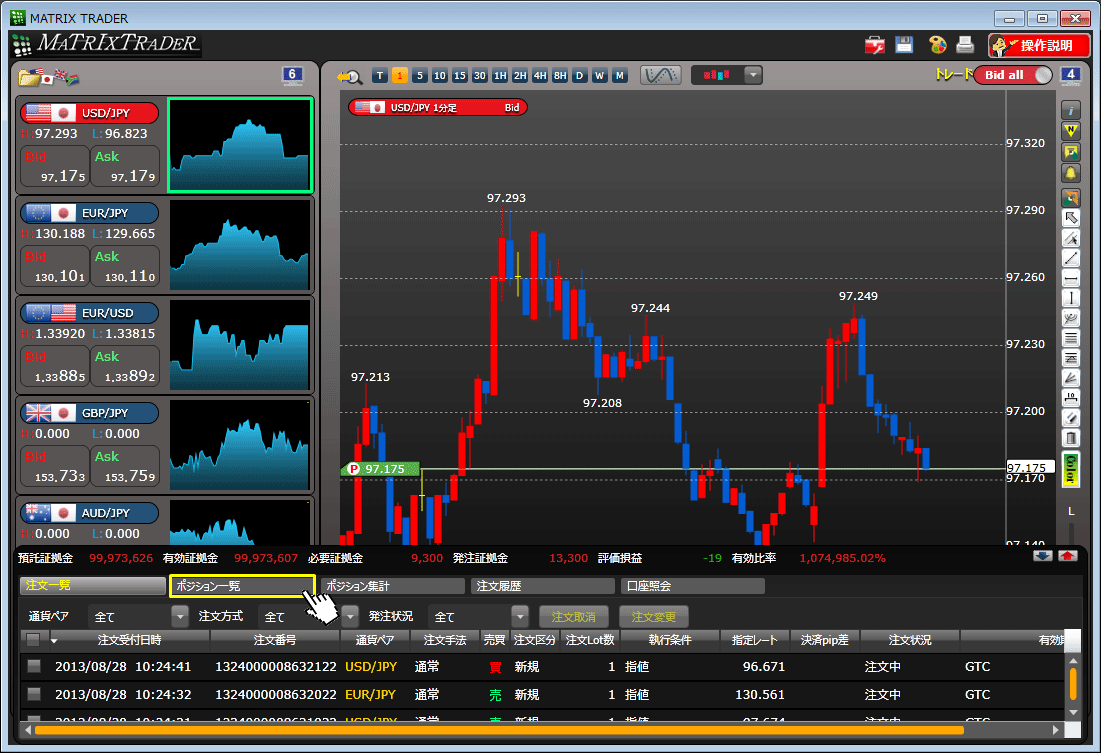This screenshot has height=753, width=1101.
Task: Click the P 97.175 position marker on chart
Action: [x=380, y=469]
